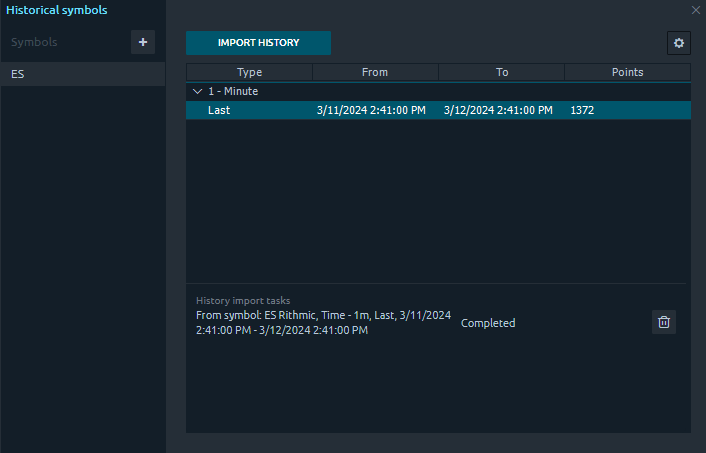Click the Historical symbols panel title
Screen dimensions: 706x453
coord(57,10)
